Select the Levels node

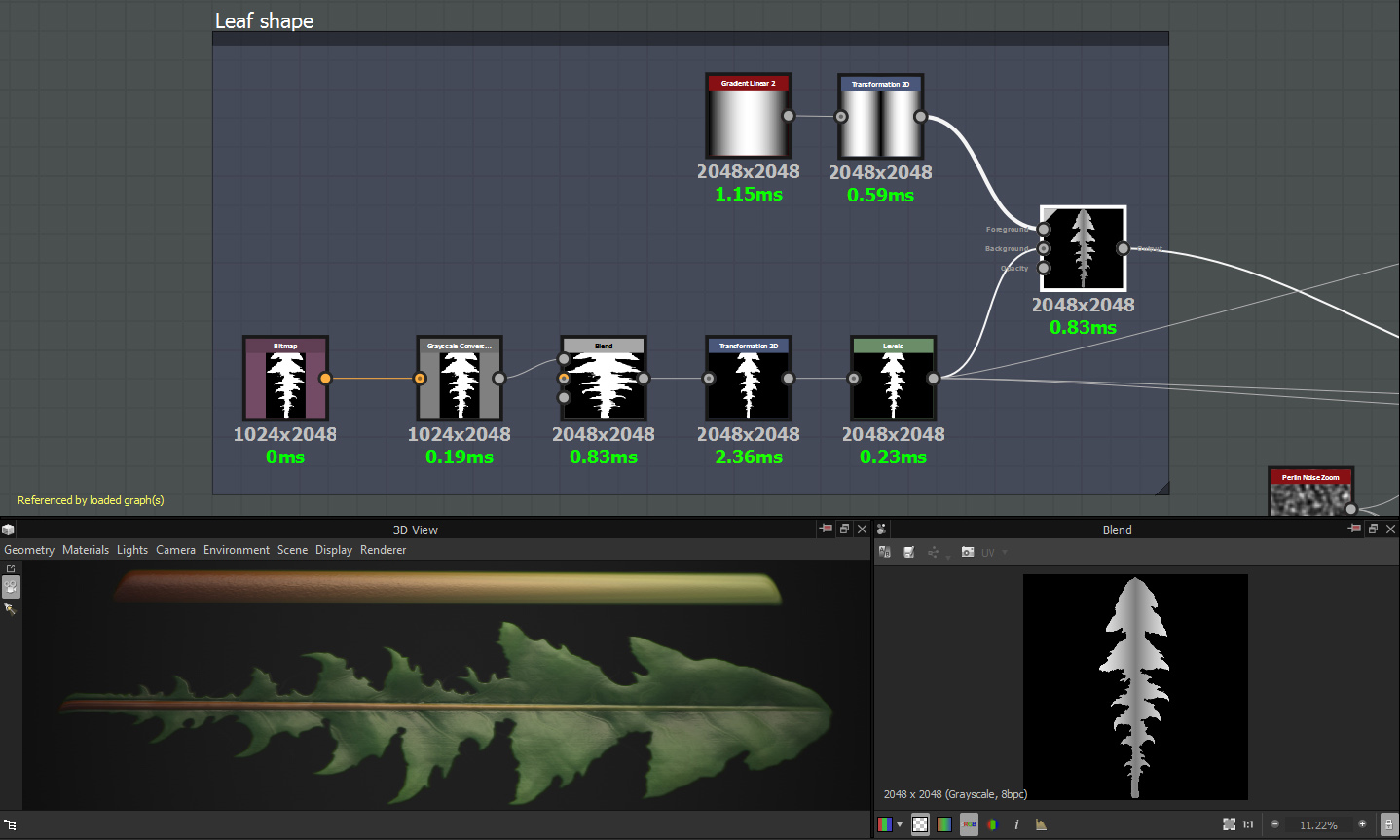[893, 379]
